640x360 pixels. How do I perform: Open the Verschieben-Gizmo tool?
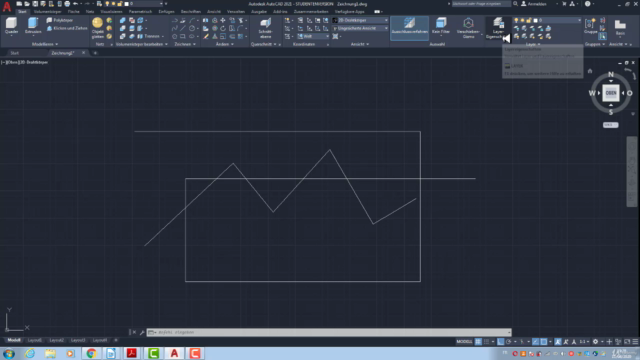pos(468,28)
